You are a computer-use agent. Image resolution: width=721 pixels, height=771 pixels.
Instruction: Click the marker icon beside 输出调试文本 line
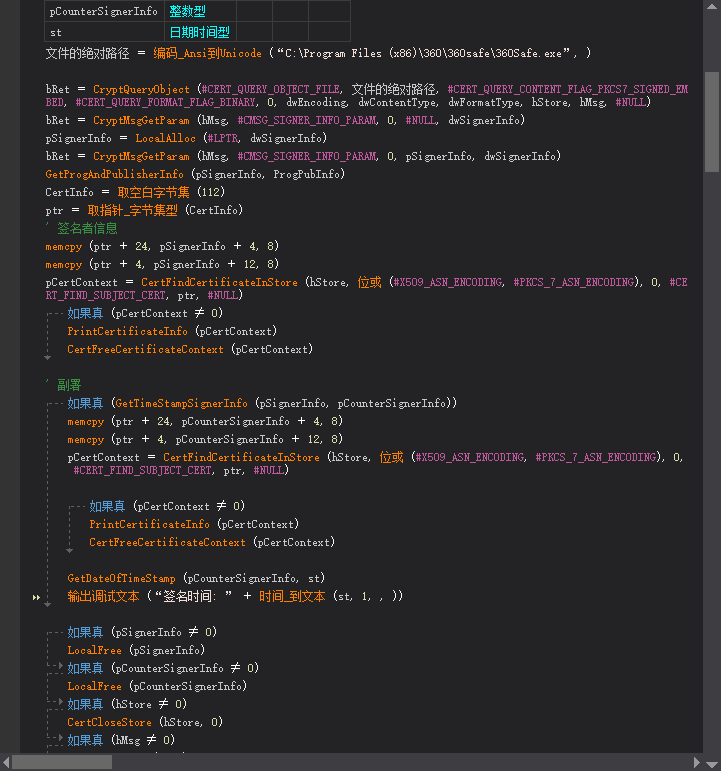click(36, 597)
